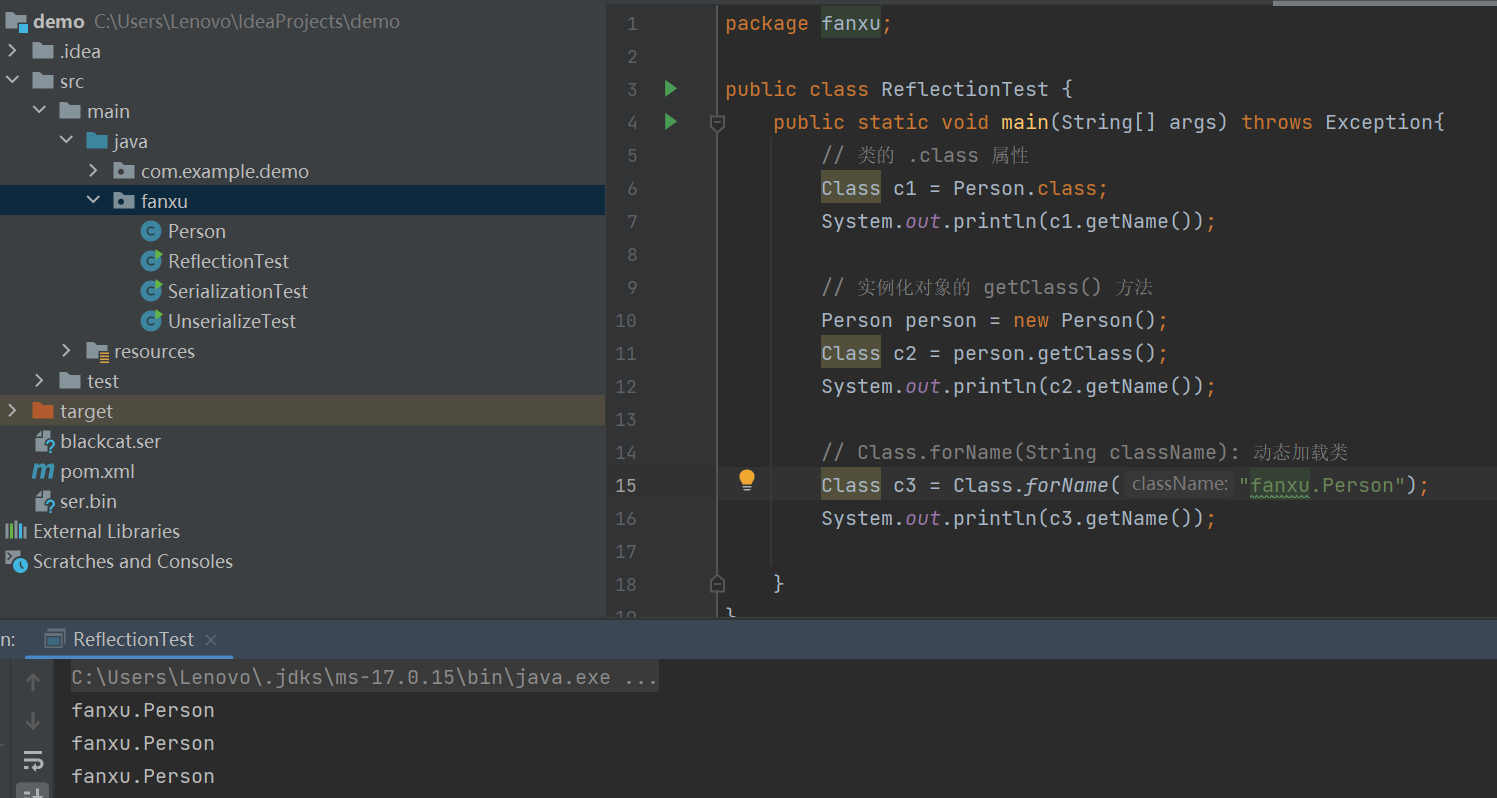Image resolution: width=1497 pixels, height=798 pixels.
Task: Click the down arrow in the Run panel
Action: pyautogui.click(x=33, y=720)
